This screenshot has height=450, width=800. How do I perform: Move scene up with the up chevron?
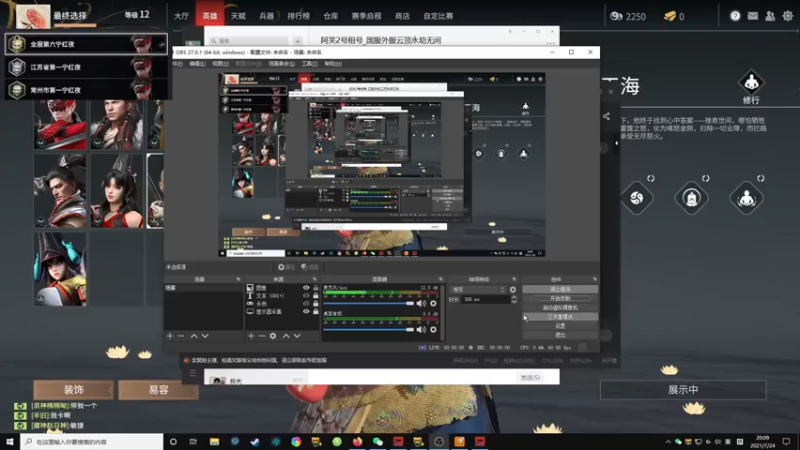click(194, 336)
